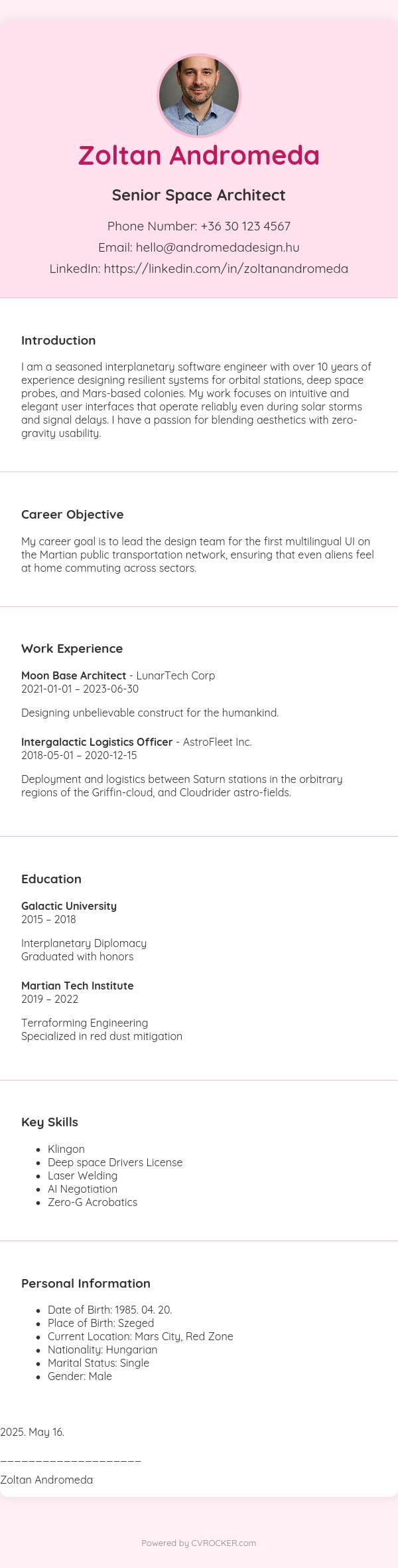Click the circular profile photo
Viewport: 398px width, 1568px height.
point(199,96)
